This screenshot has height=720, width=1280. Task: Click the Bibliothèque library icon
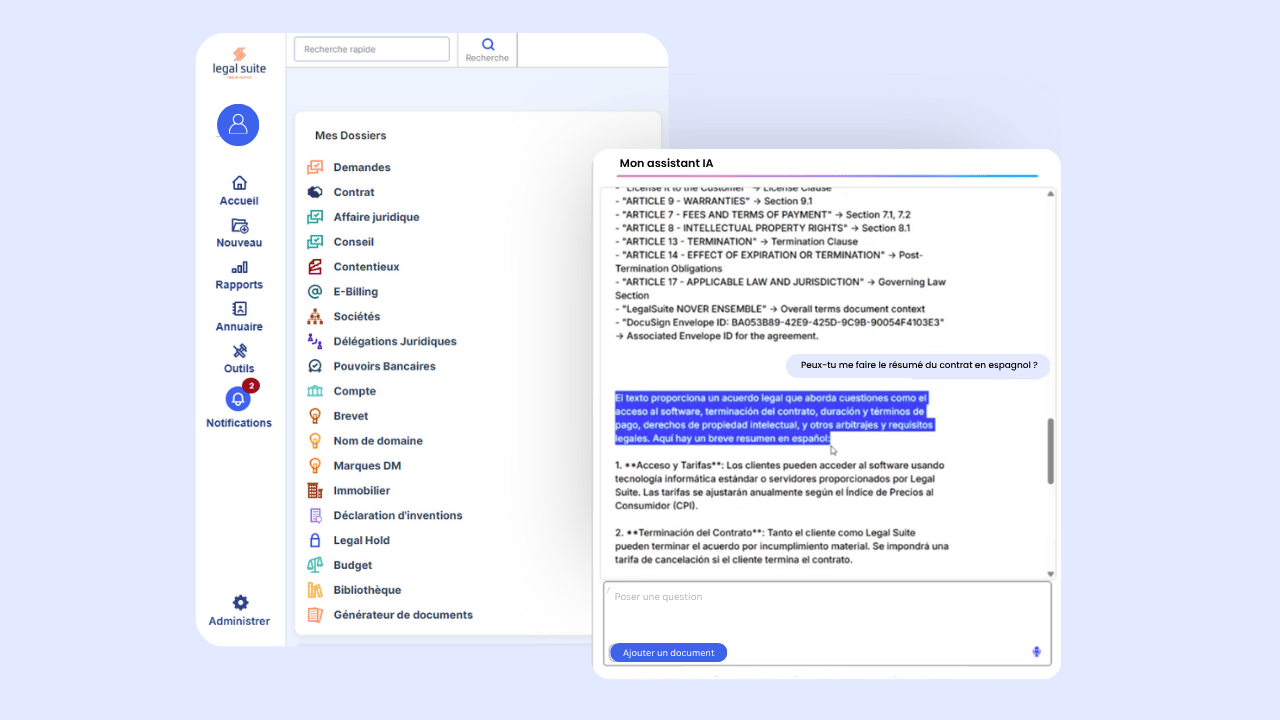click(x=318, y=589)
